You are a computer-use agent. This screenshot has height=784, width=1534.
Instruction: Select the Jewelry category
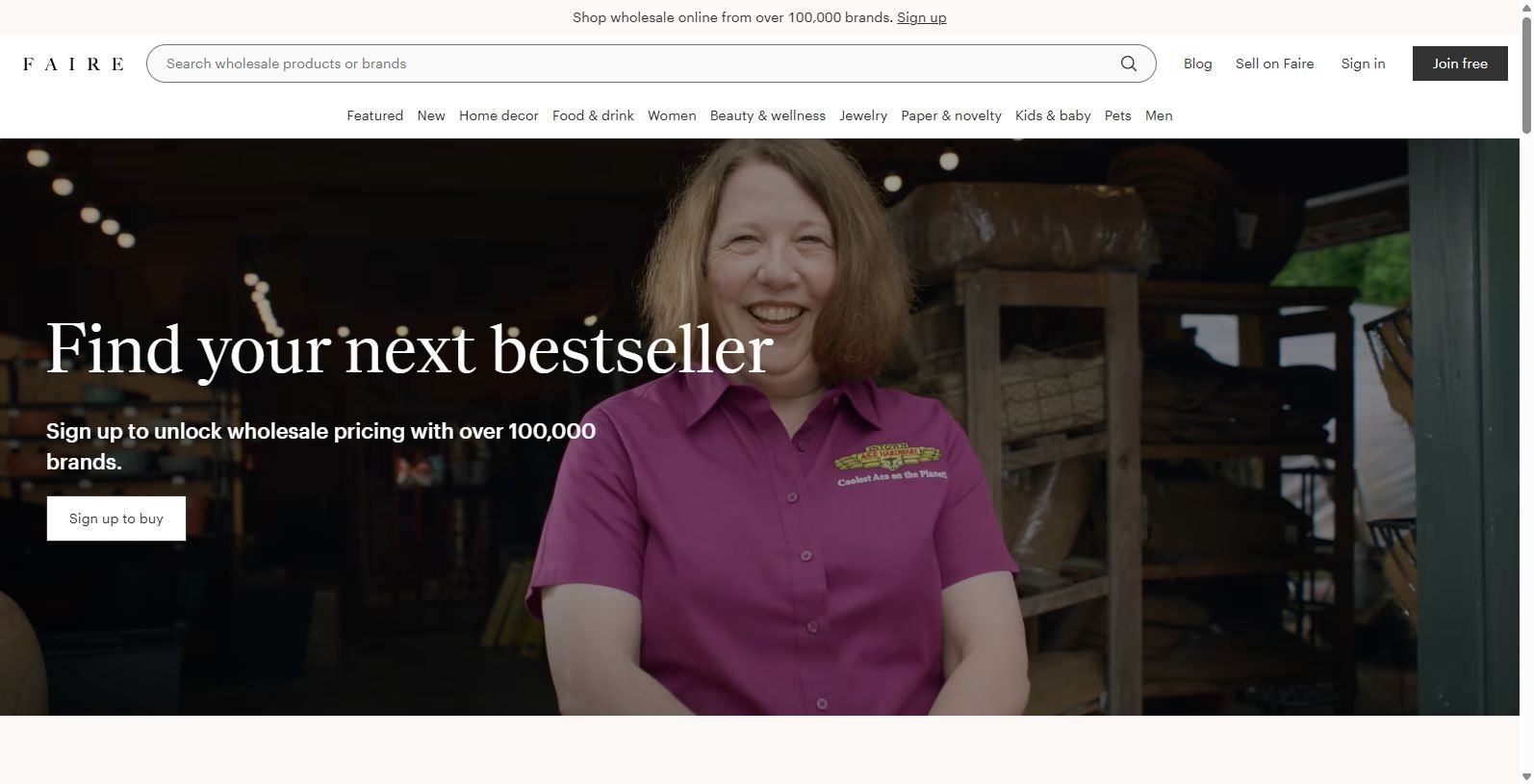coord(863,115)
